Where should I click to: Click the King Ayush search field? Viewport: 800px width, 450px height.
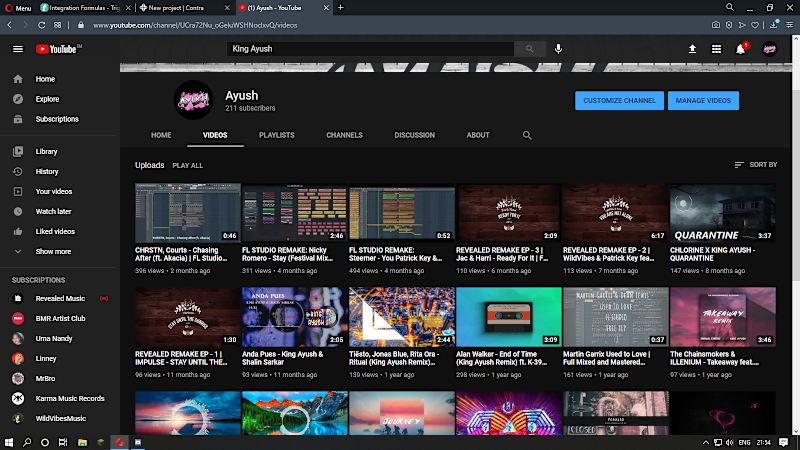pyautogui.click(x=370, y=49)
